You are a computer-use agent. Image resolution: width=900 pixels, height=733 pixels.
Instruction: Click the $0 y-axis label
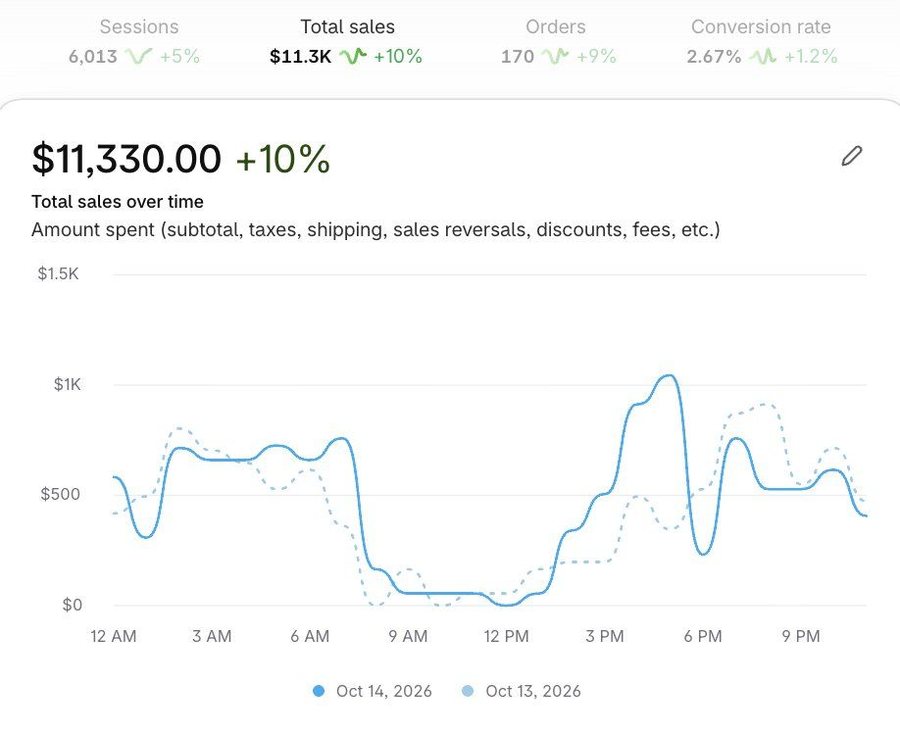coord(72,604)
